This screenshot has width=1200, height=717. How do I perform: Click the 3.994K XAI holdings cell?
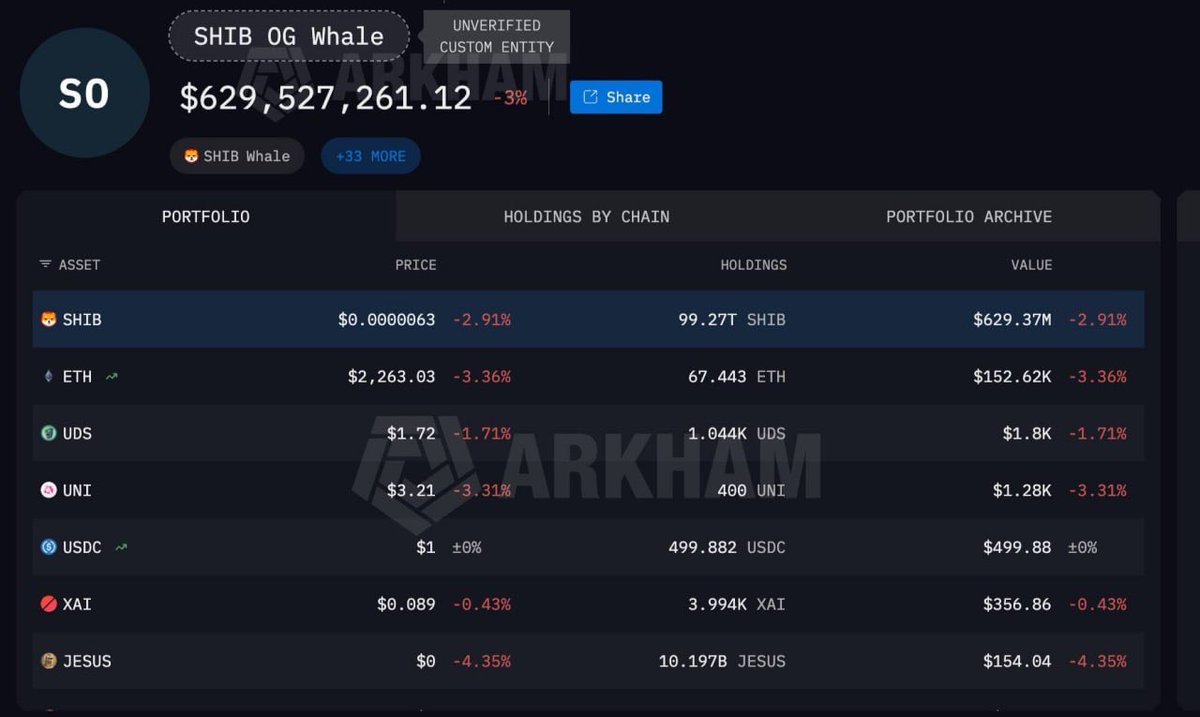click(x=737, y=604)
